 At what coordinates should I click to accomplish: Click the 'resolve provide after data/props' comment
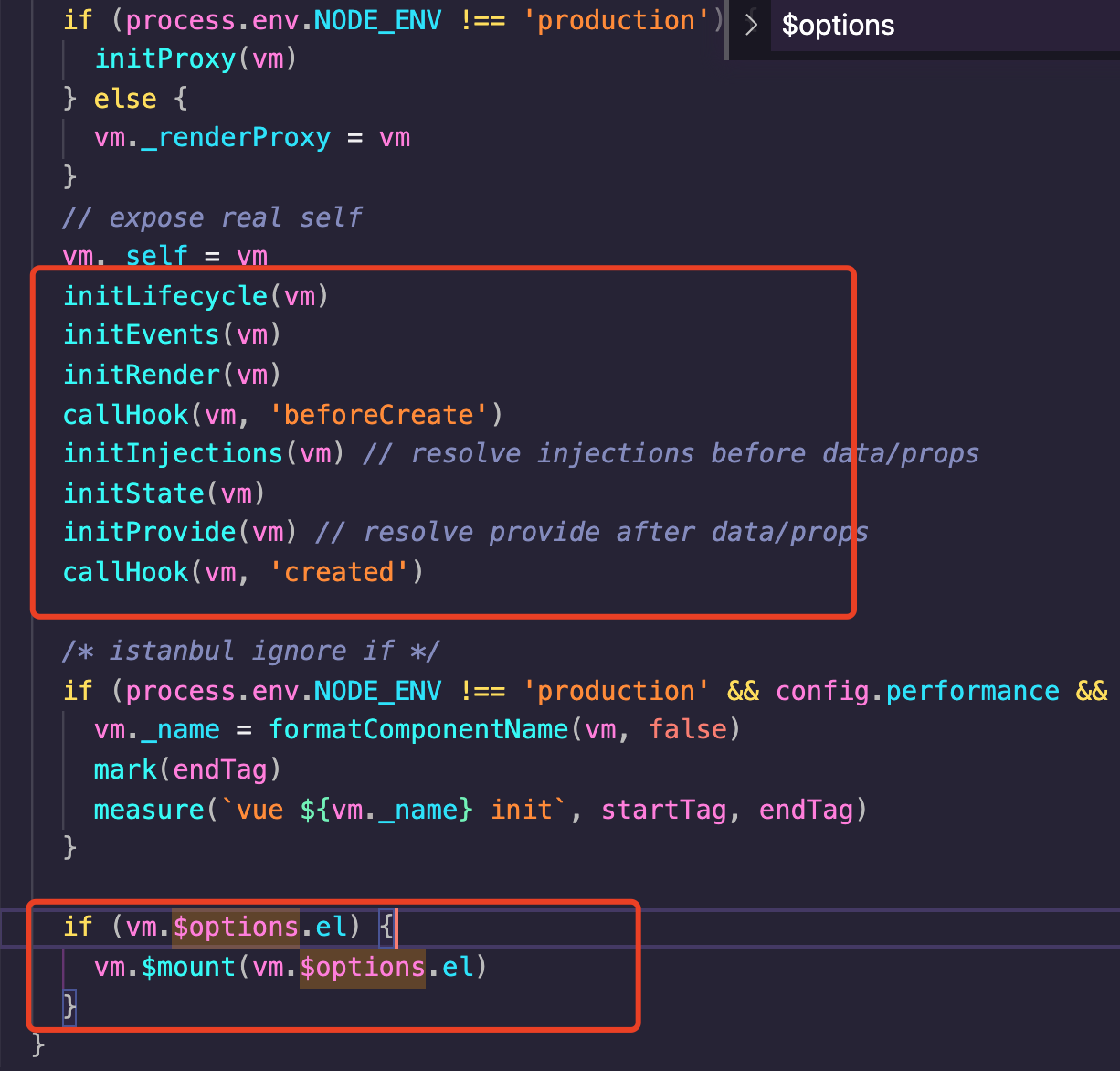click(x=591, y=532)
